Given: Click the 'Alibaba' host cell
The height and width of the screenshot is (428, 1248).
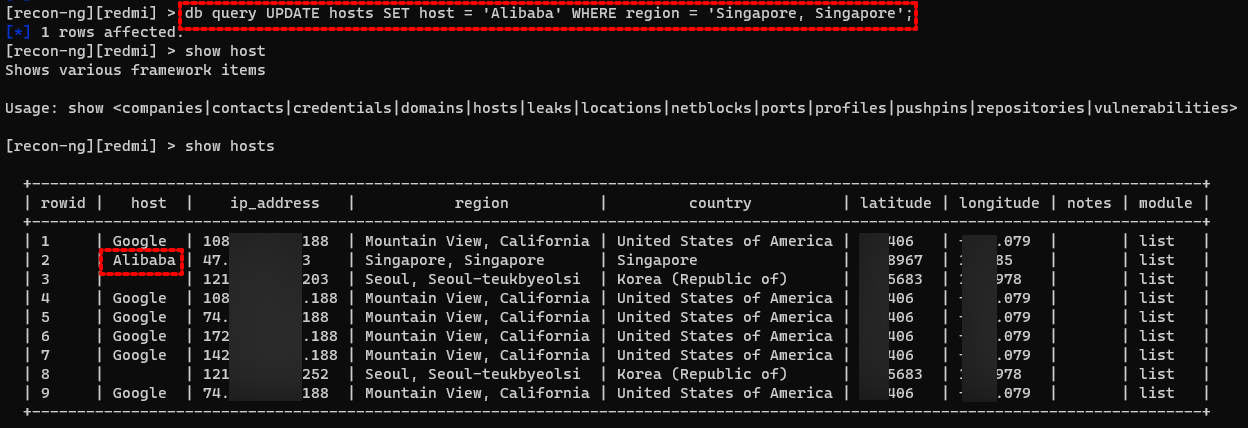Looking at the screenshot, I should click(144, 260).
